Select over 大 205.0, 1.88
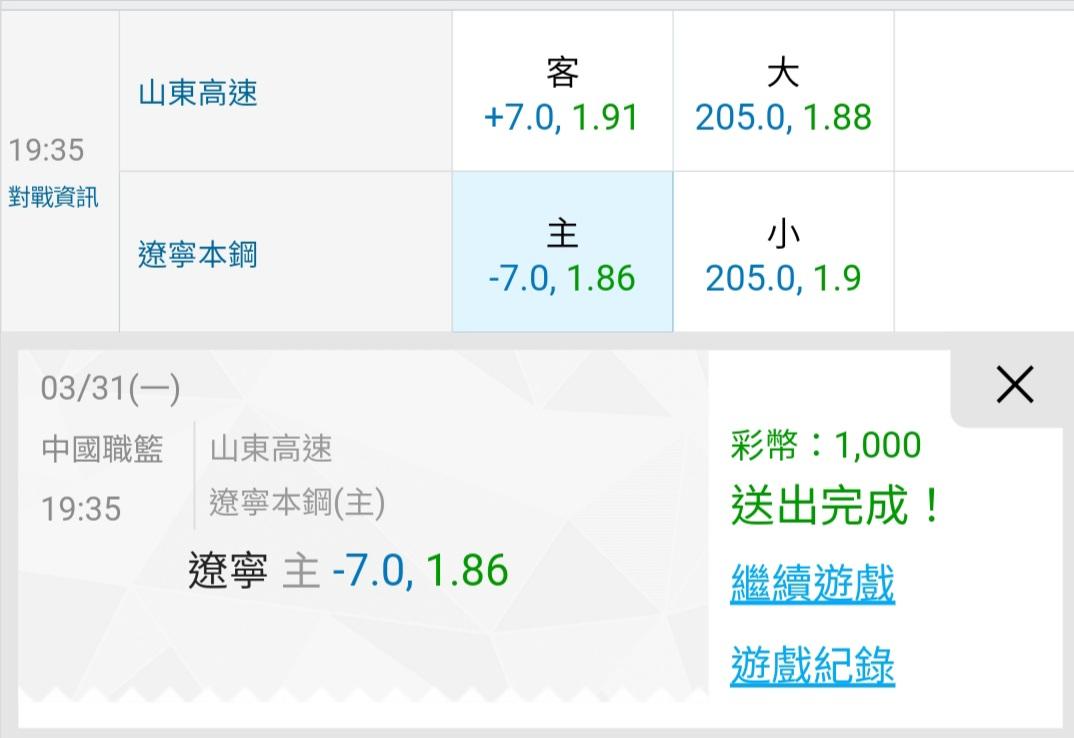Viewport: 1074px width, 738px height. [x=784, y=92]
